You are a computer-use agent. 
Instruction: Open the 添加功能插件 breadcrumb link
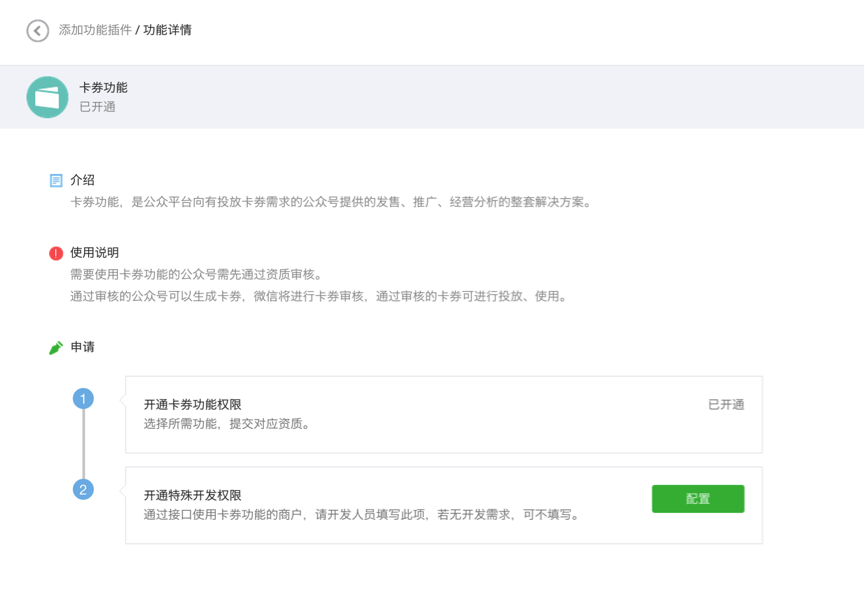click(x=95, y=30)
